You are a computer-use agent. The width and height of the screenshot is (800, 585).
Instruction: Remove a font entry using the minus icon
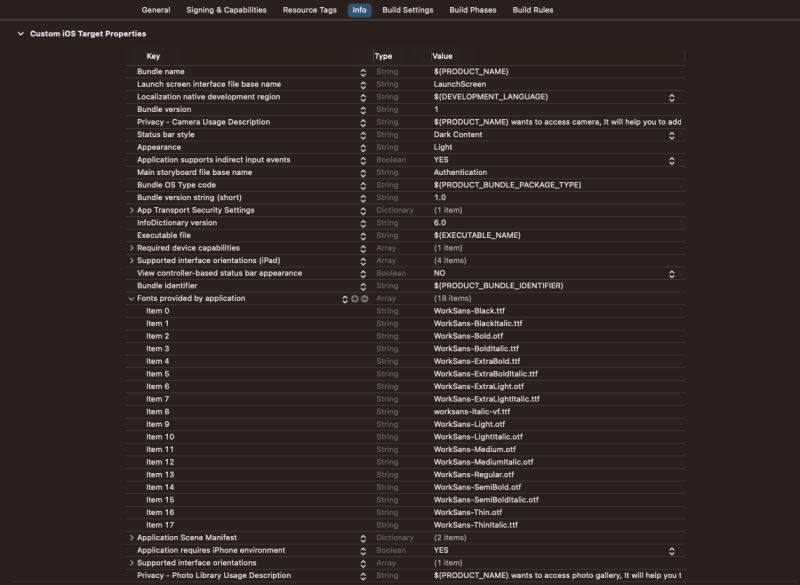pos(364,298)
